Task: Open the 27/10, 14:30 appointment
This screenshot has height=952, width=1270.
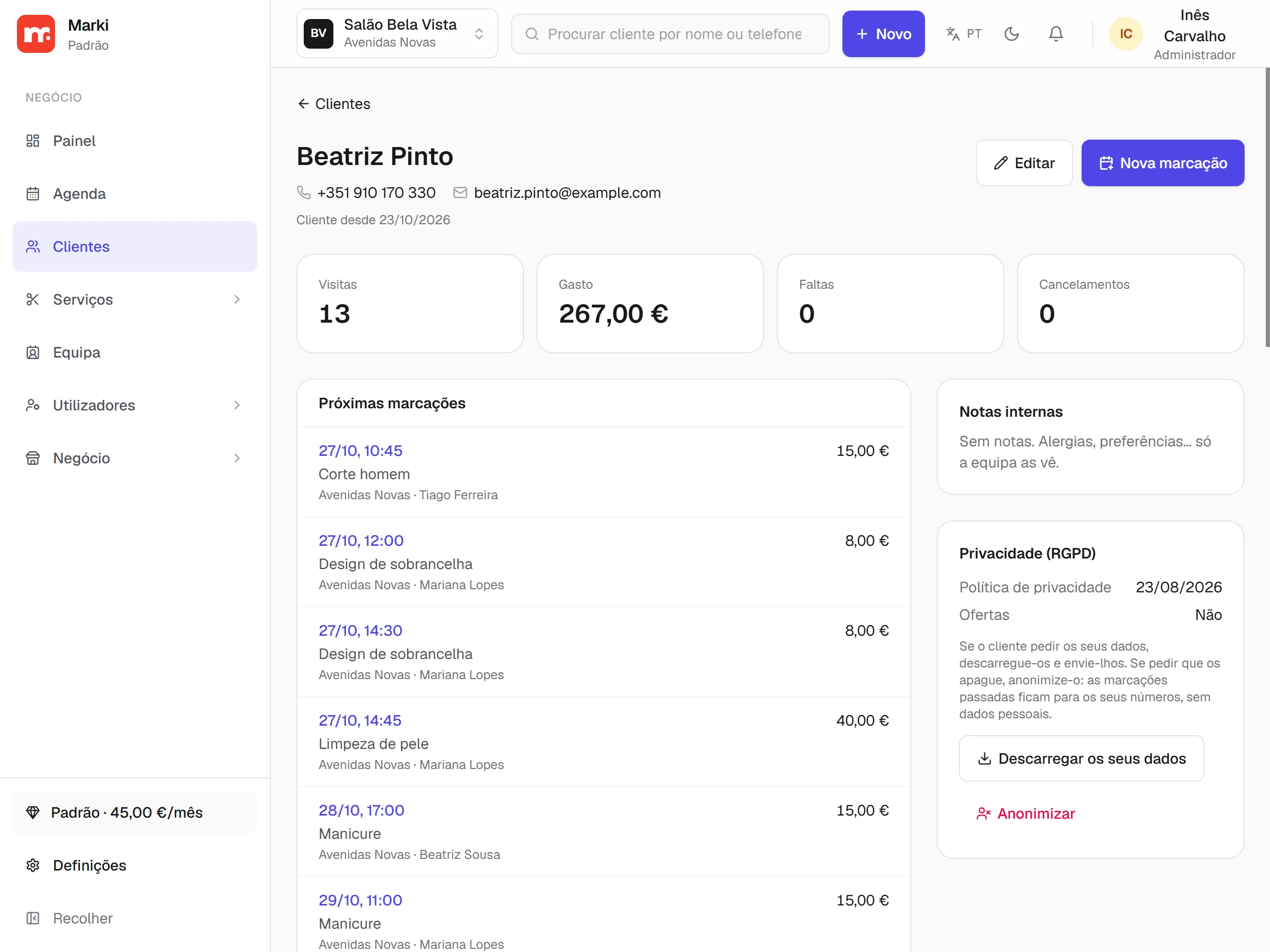Action: click(603, 652)
